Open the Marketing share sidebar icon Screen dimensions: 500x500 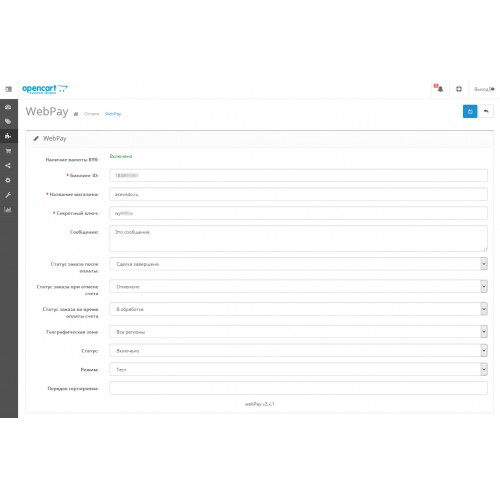pyautogui.click(x=8, y=166)
